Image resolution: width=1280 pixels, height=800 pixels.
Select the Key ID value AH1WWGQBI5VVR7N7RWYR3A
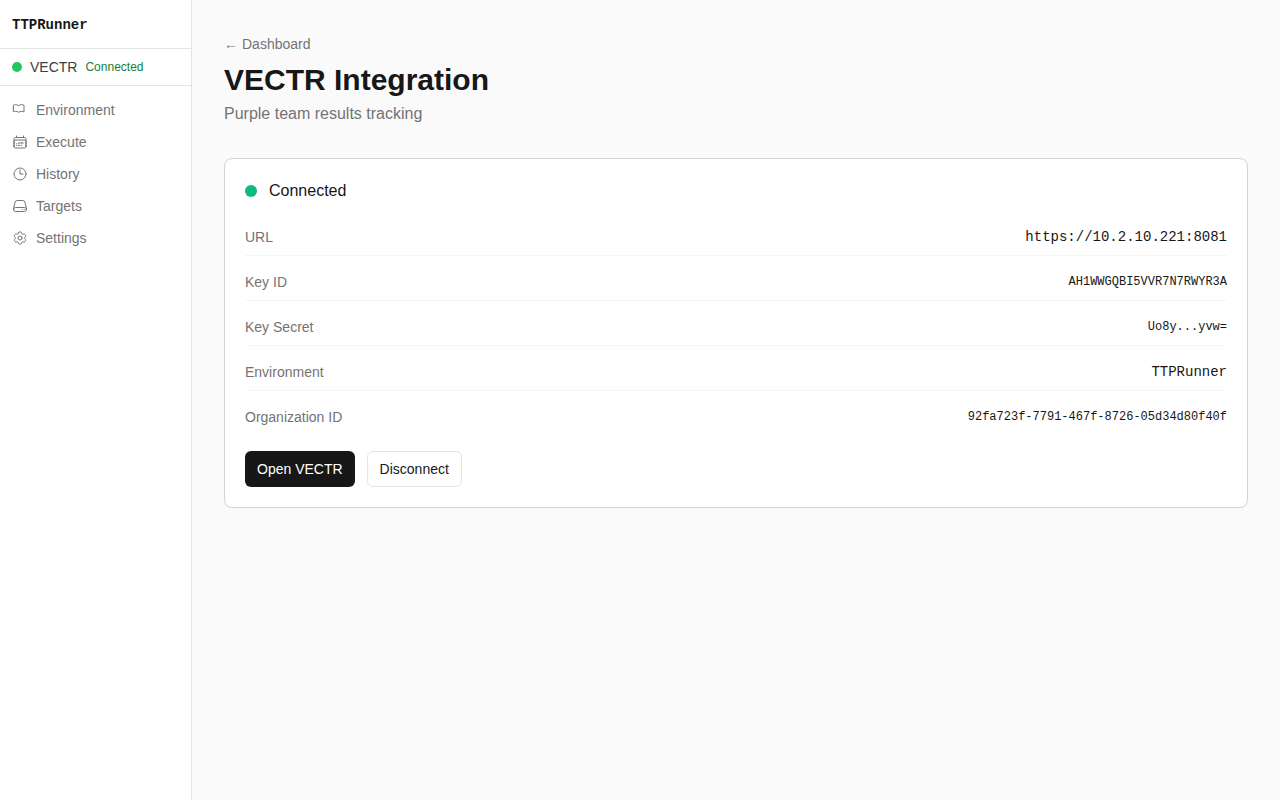pyautogui.click(x=1147, y=282)
